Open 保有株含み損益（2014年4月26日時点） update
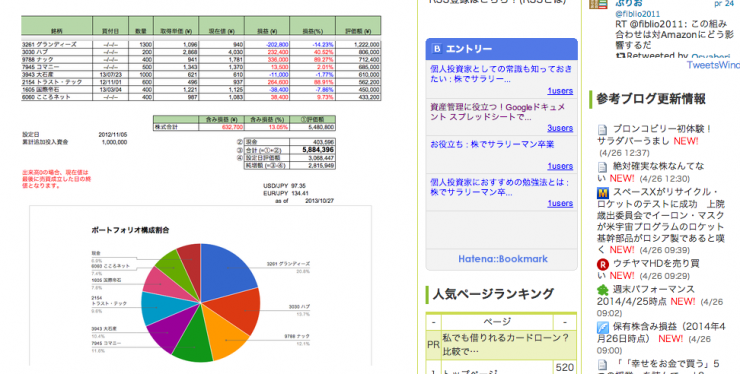 pos(661,332)
